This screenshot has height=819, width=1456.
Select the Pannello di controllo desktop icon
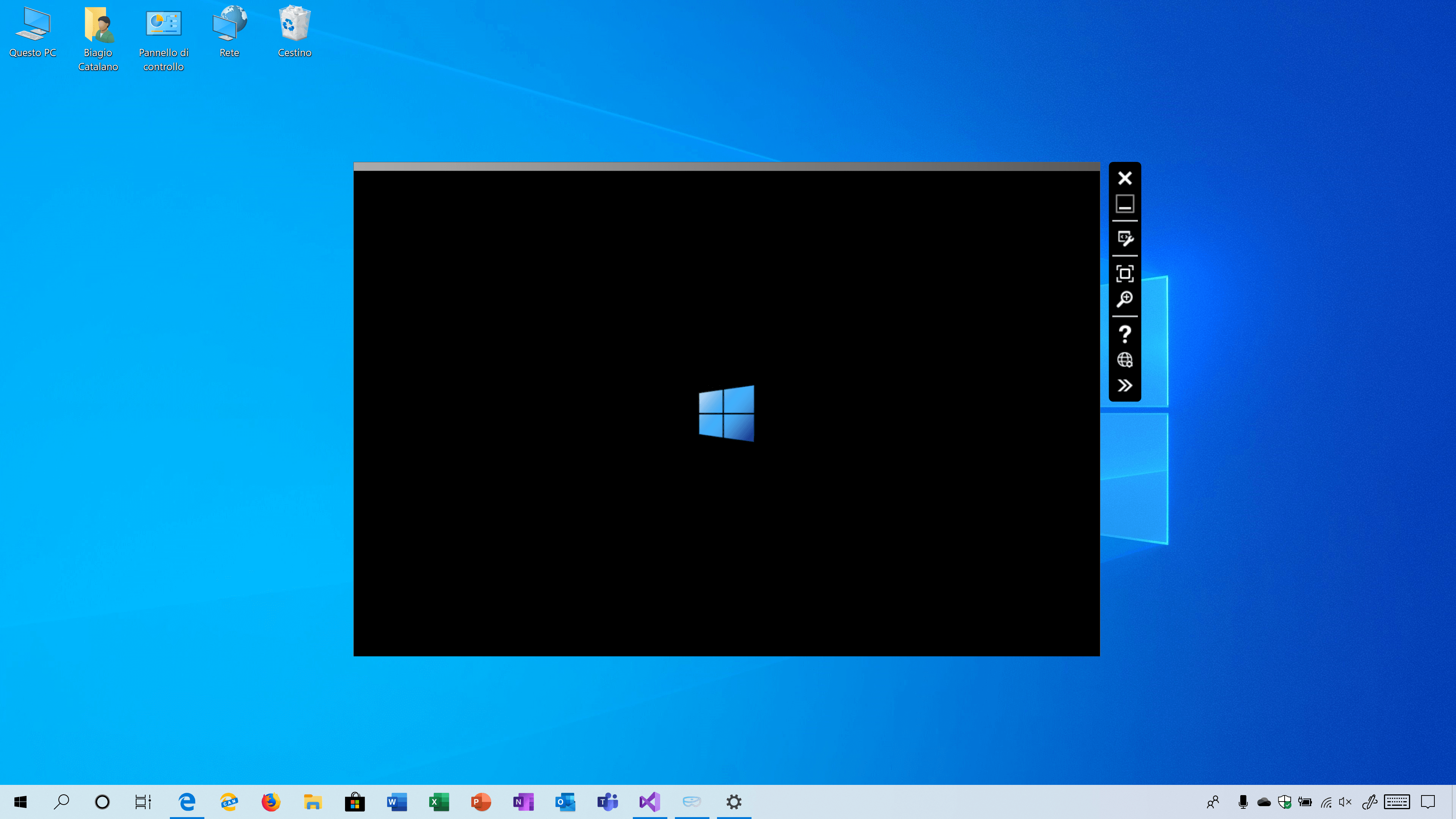[x=163, y=39]
